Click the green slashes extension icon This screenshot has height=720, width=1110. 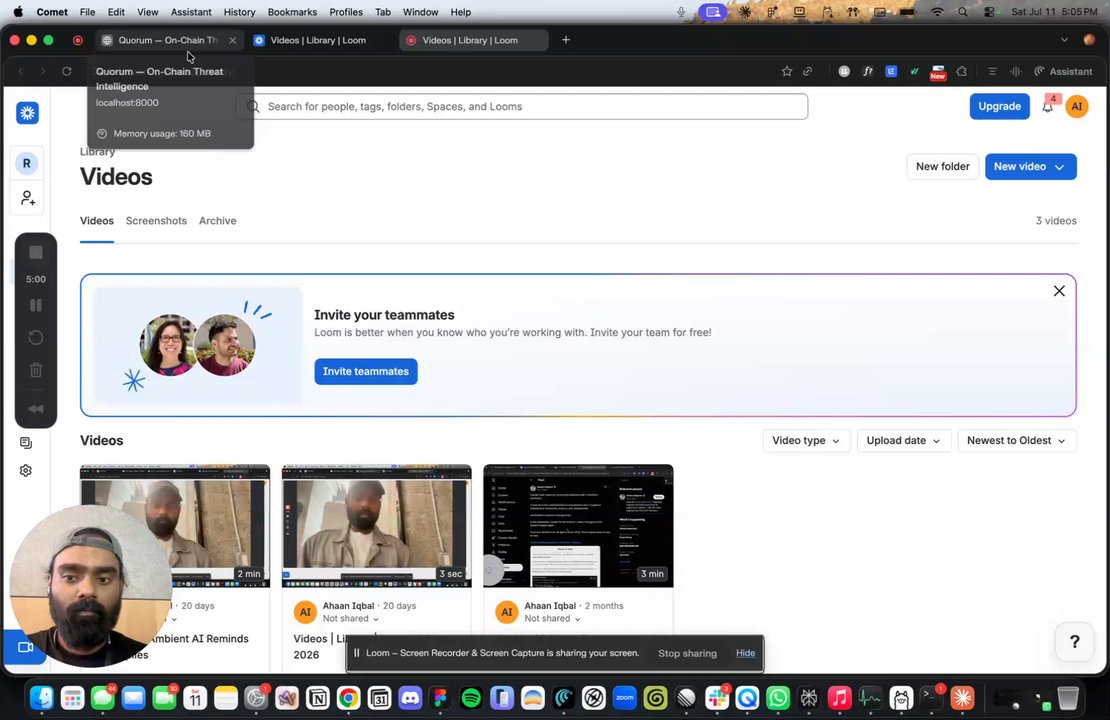915,72
